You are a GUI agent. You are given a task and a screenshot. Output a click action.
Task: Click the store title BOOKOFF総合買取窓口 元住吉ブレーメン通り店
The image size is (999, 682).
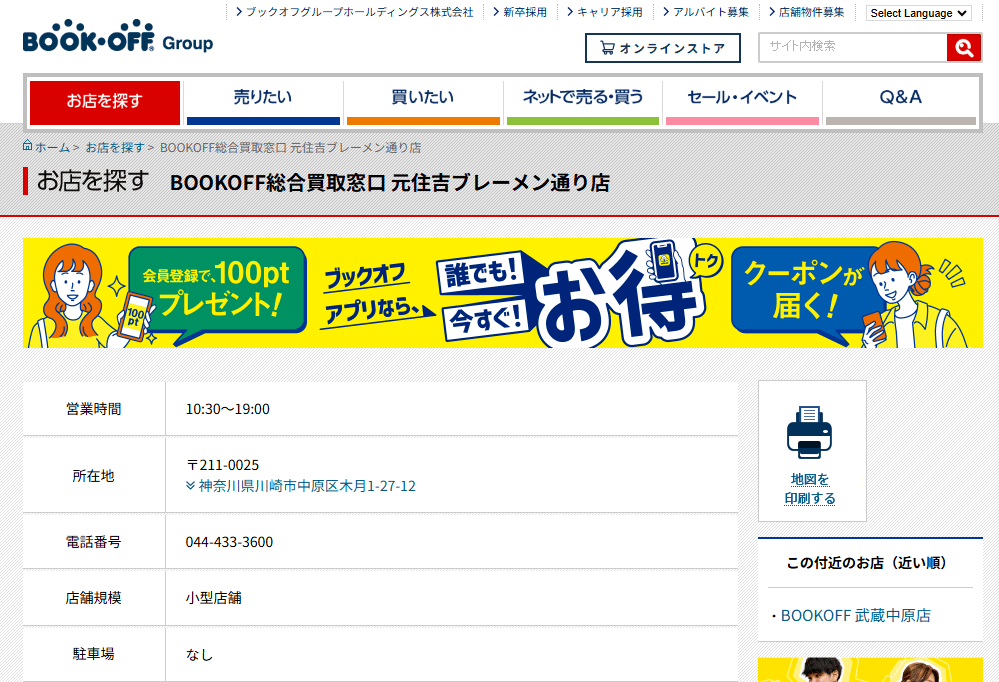click(x=390, y=183)
